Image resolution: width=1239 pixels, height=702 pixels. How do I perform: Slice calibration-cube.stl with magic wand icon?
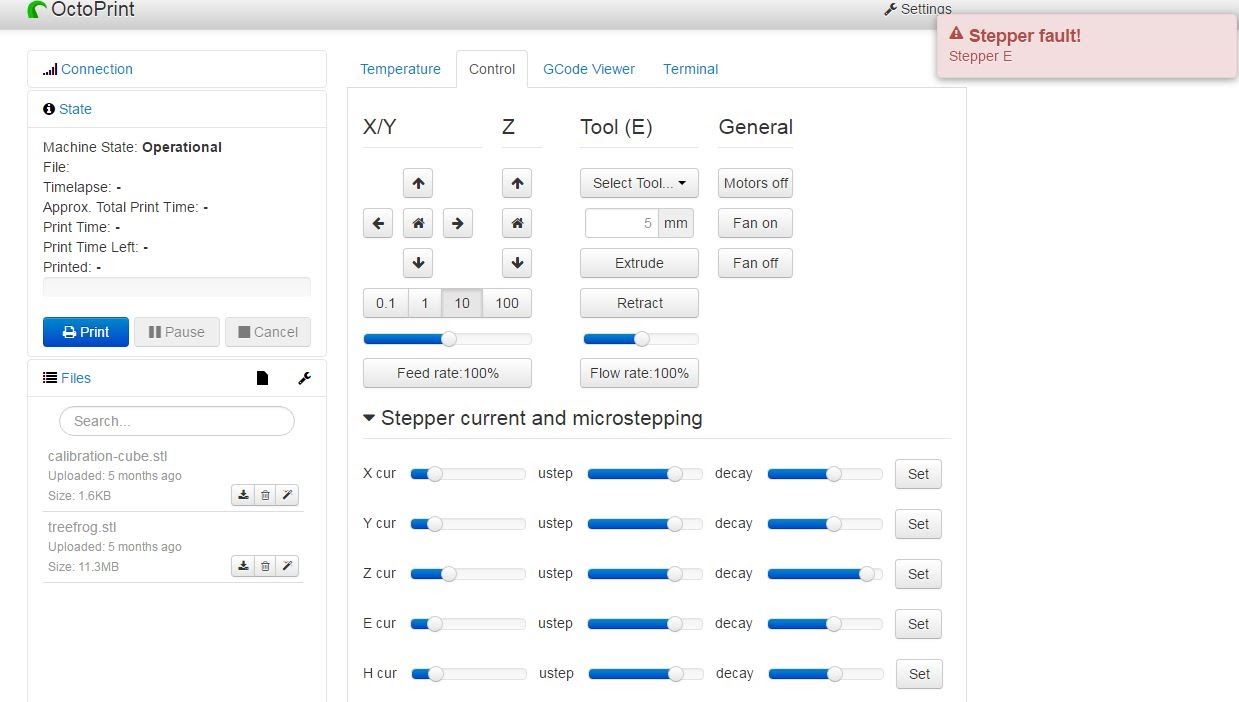point(287,495)
